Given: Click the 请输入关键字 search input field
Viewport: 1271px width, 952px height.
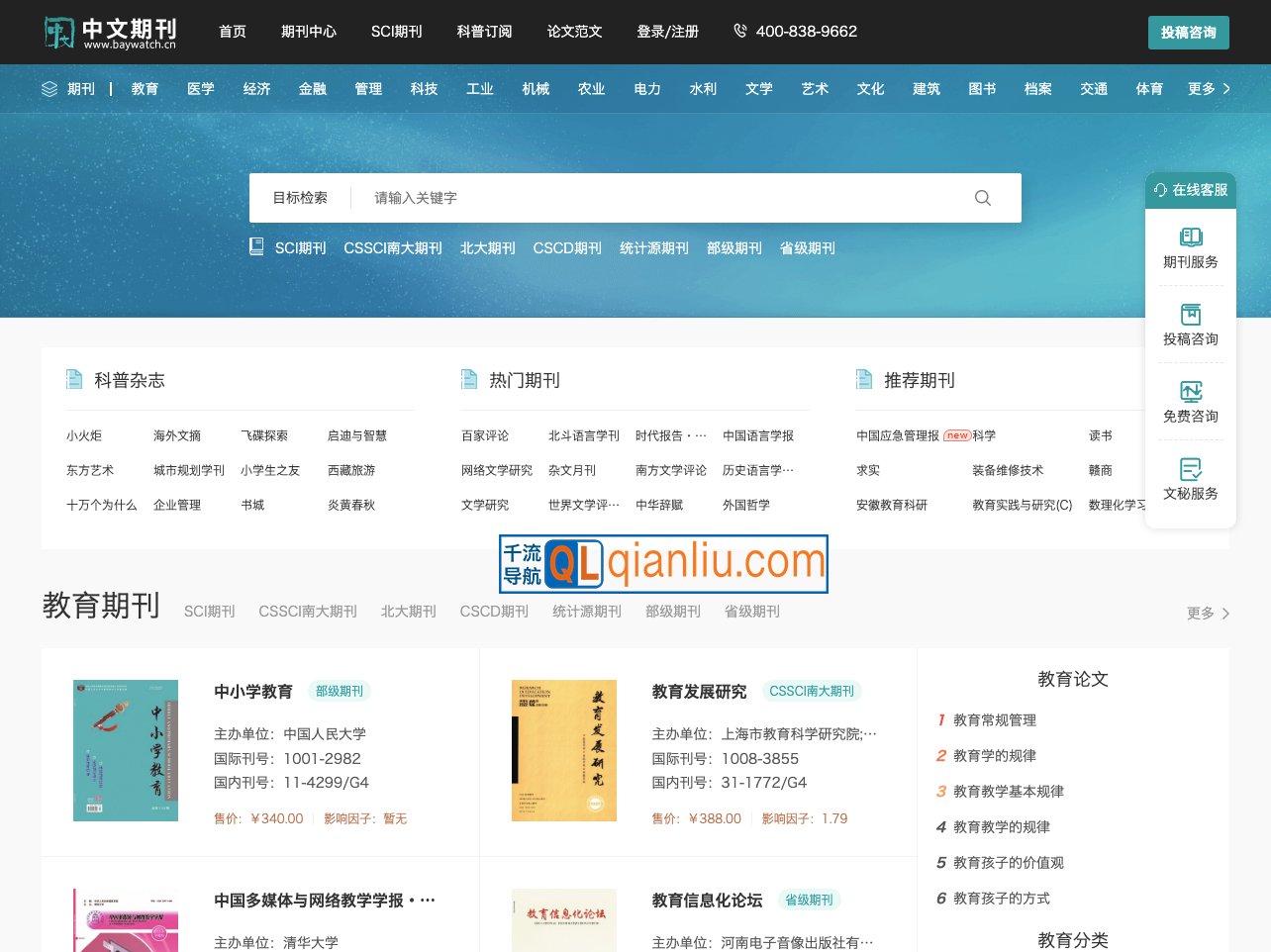Looking at the screenshot, I should [x=653, y=198].
